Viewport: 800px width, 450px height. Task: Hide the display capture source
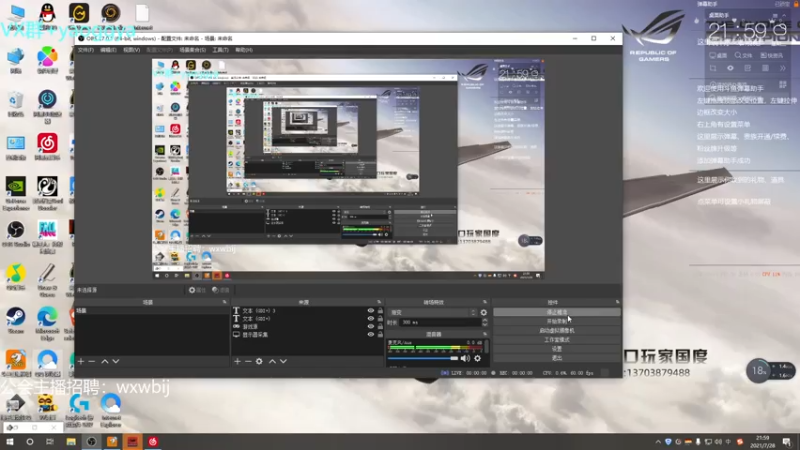[x=371, y=335]
